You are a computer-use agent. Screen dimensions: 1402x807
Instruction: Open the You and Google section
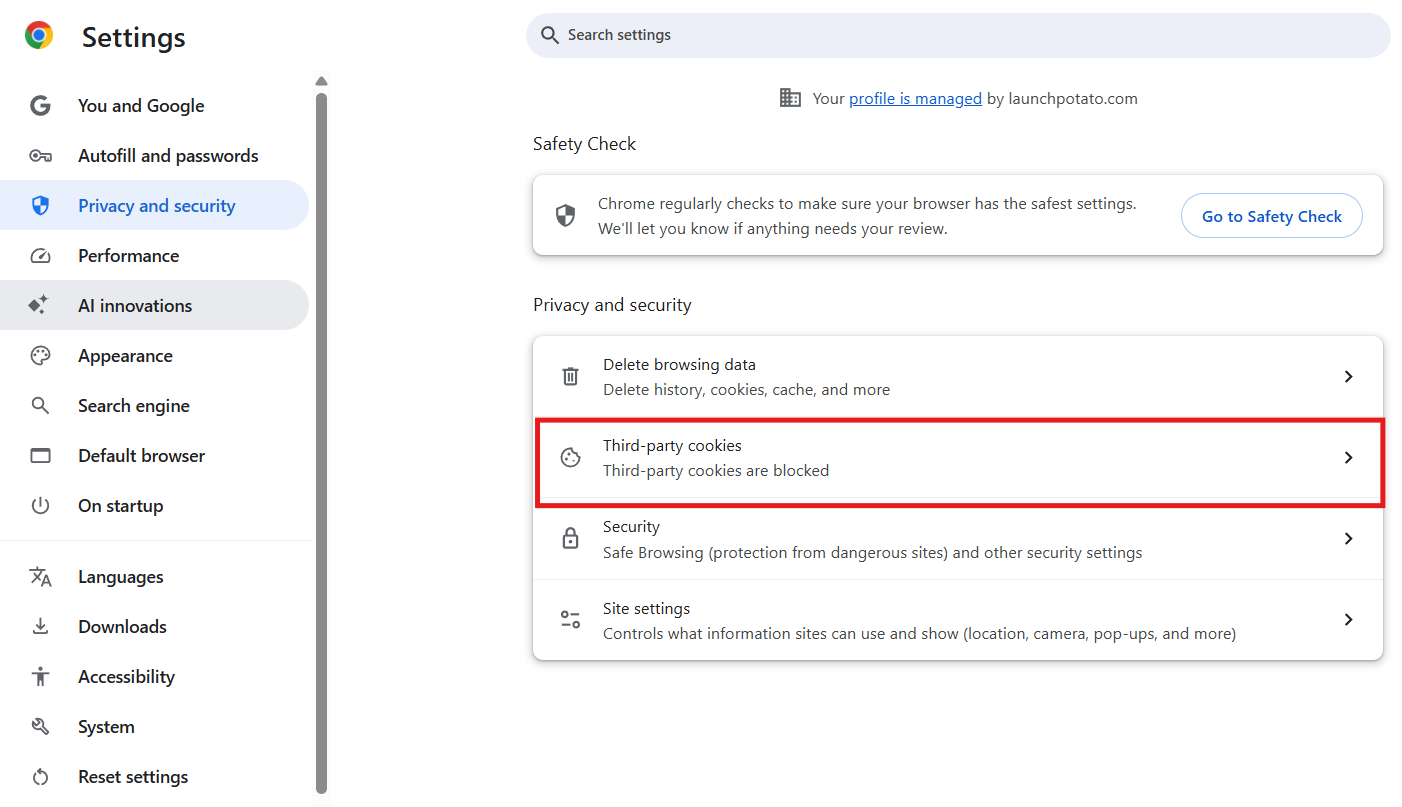pos(154,106)
